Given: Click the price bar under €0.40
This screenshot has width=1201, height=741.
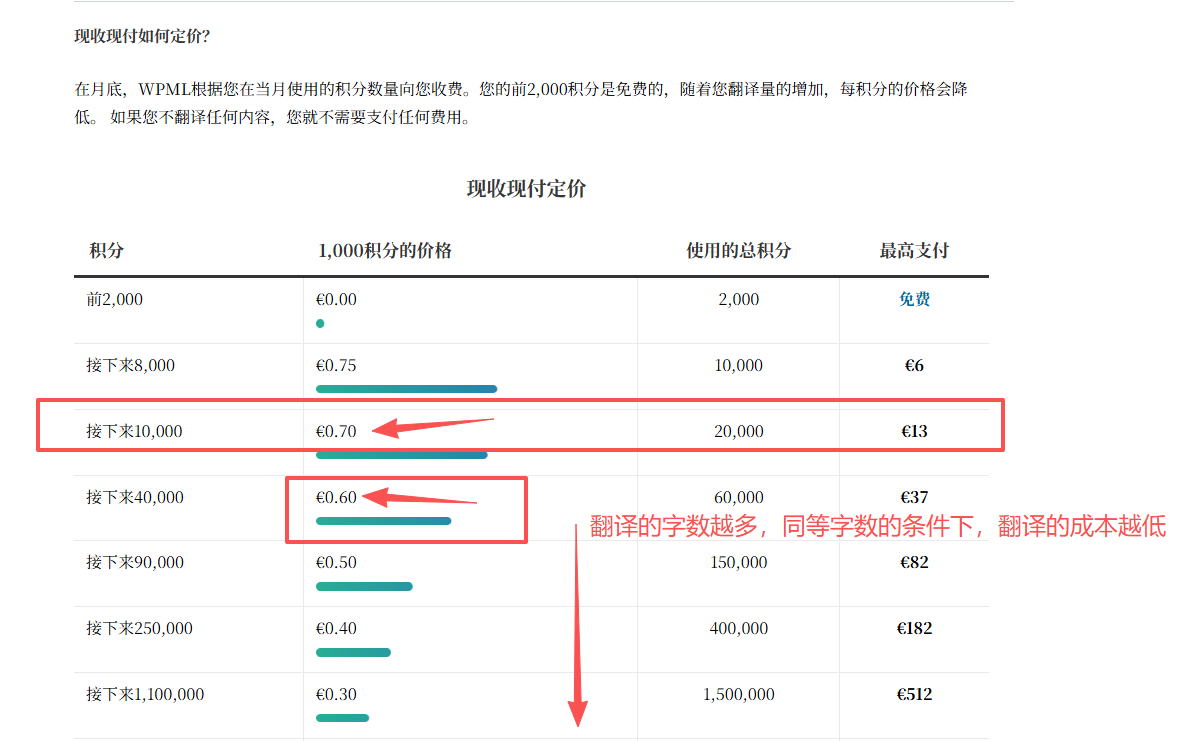Looking at the screenshot, I should (353, 653).
